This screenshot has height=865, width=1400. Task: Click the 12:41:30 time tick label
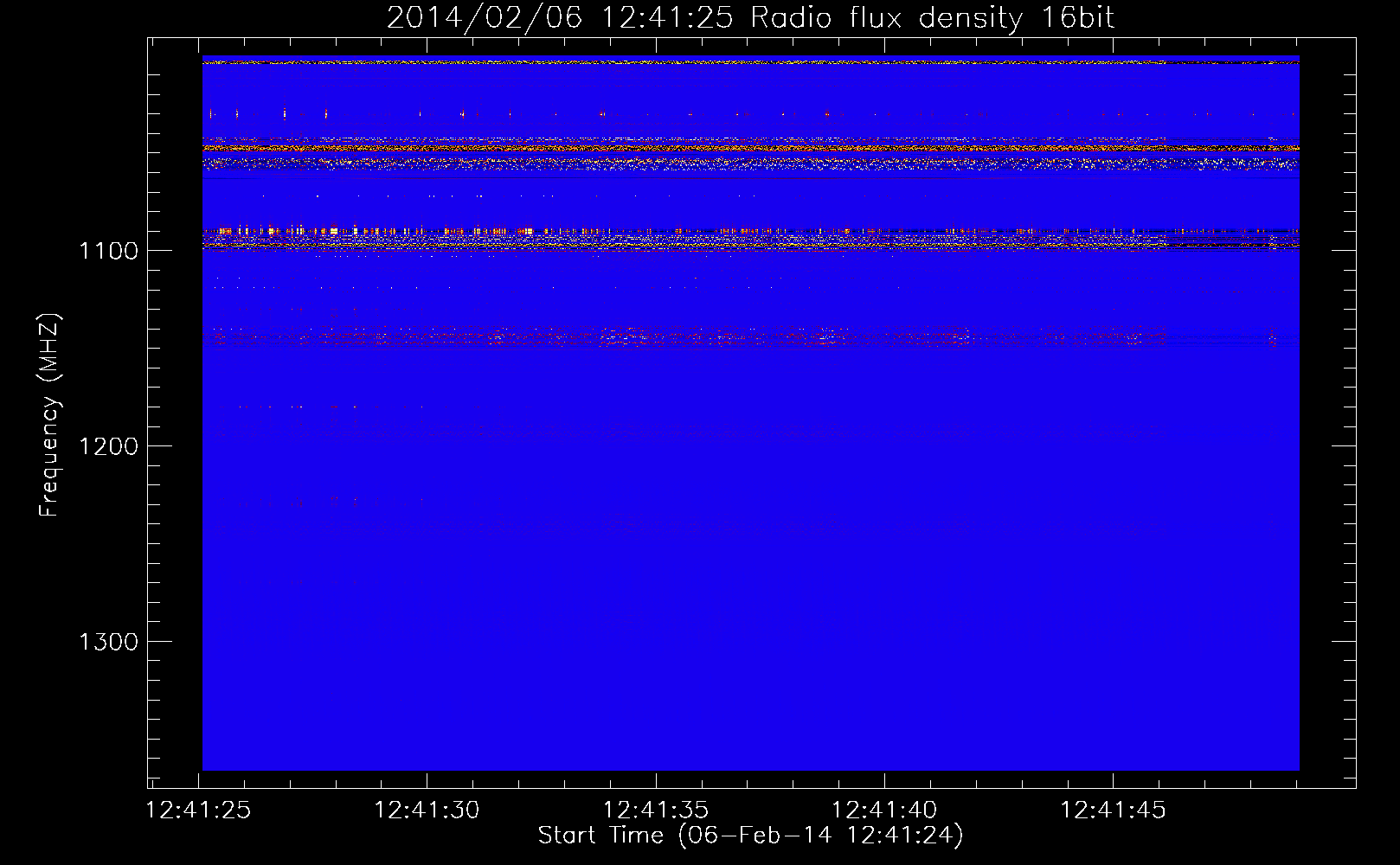click(427, 811)
